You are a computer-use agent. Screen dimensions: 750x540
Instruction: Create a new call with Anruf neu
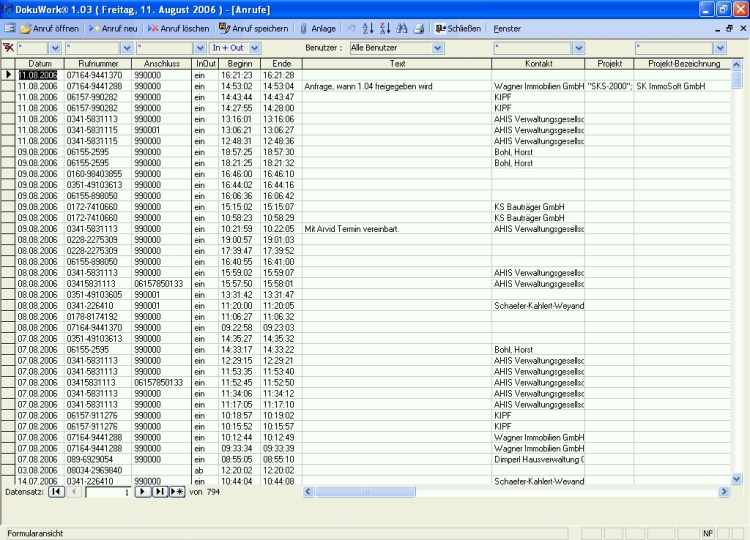pyautogui.click(x=114, y=29)
